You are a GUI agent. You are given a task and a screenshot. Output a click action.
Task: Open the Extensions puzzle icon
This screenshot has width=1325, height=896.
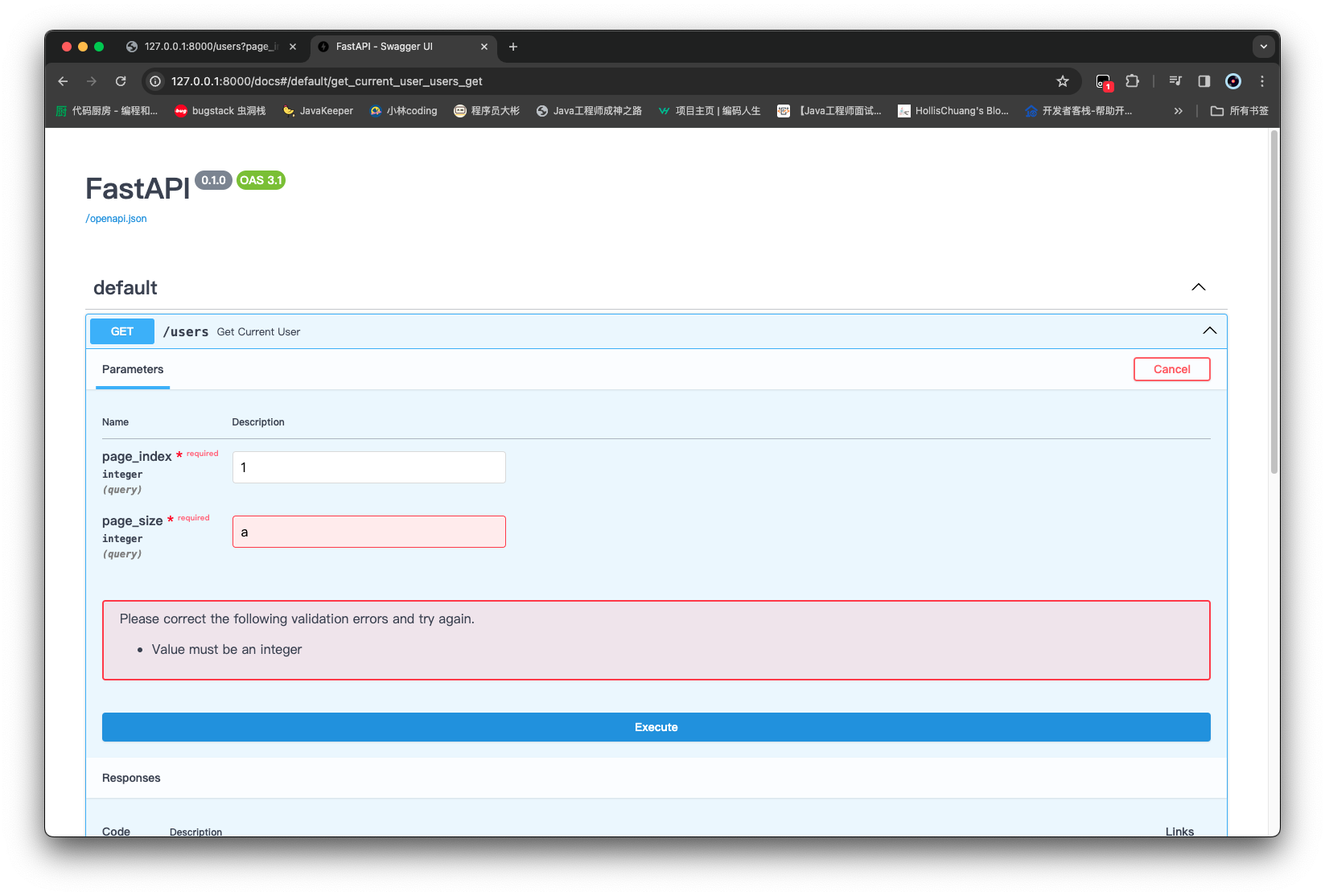(x=1133, y=81)
